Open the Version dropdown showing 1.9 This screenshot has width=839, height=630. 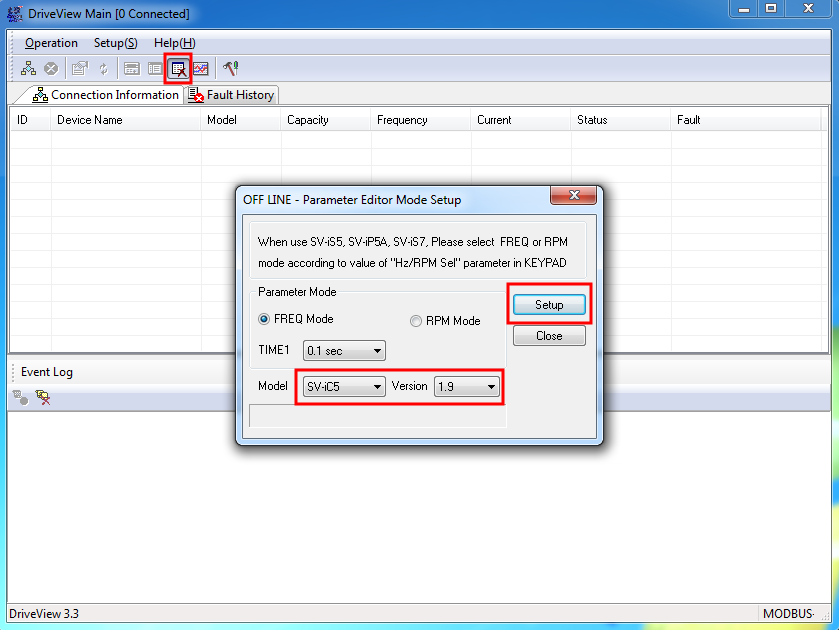tap(467, 386)
